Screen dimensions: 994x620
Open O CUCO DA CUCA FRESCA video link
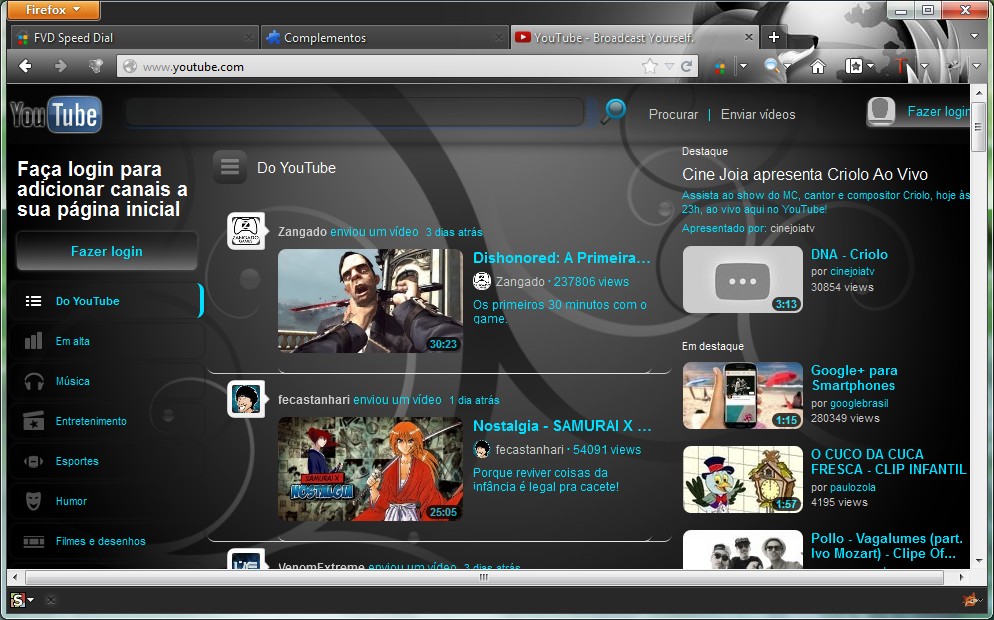coord(888,462)
